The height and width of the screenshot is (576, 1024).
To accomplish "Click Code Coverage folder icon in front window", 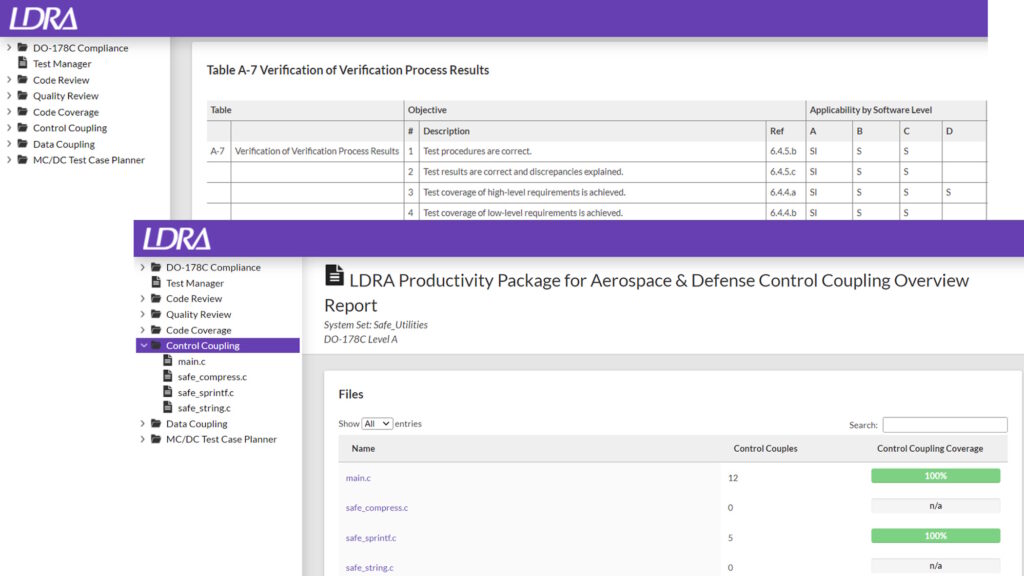I will (156, 330).
